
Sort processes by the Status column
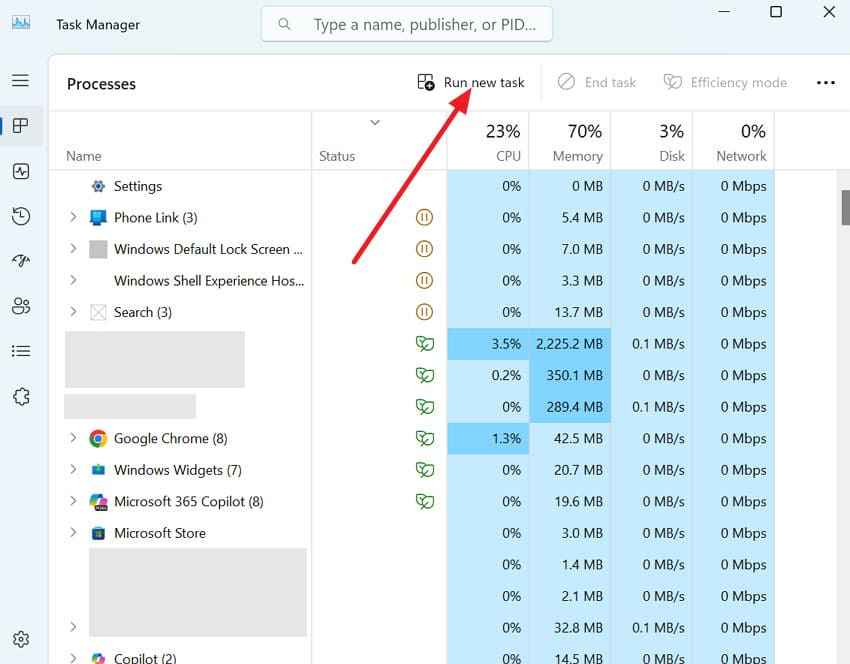click(337, 156)
